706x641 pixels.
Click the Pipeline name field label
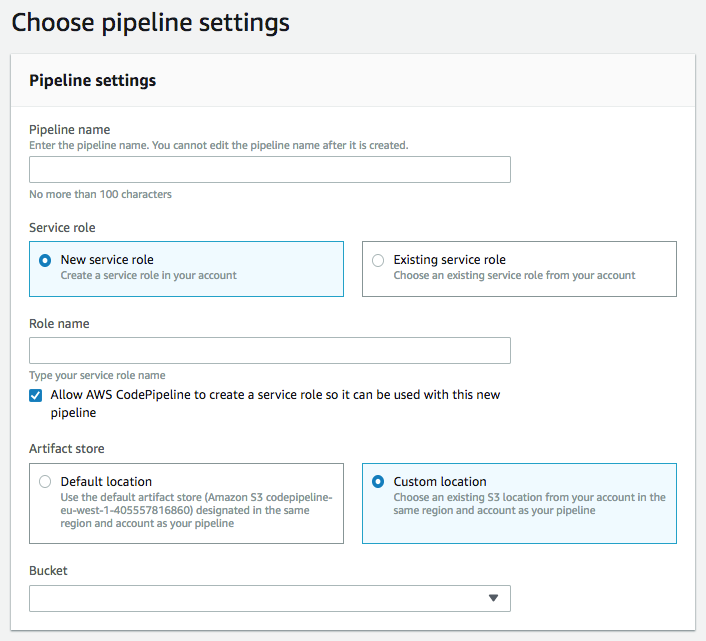coord(70,129)
